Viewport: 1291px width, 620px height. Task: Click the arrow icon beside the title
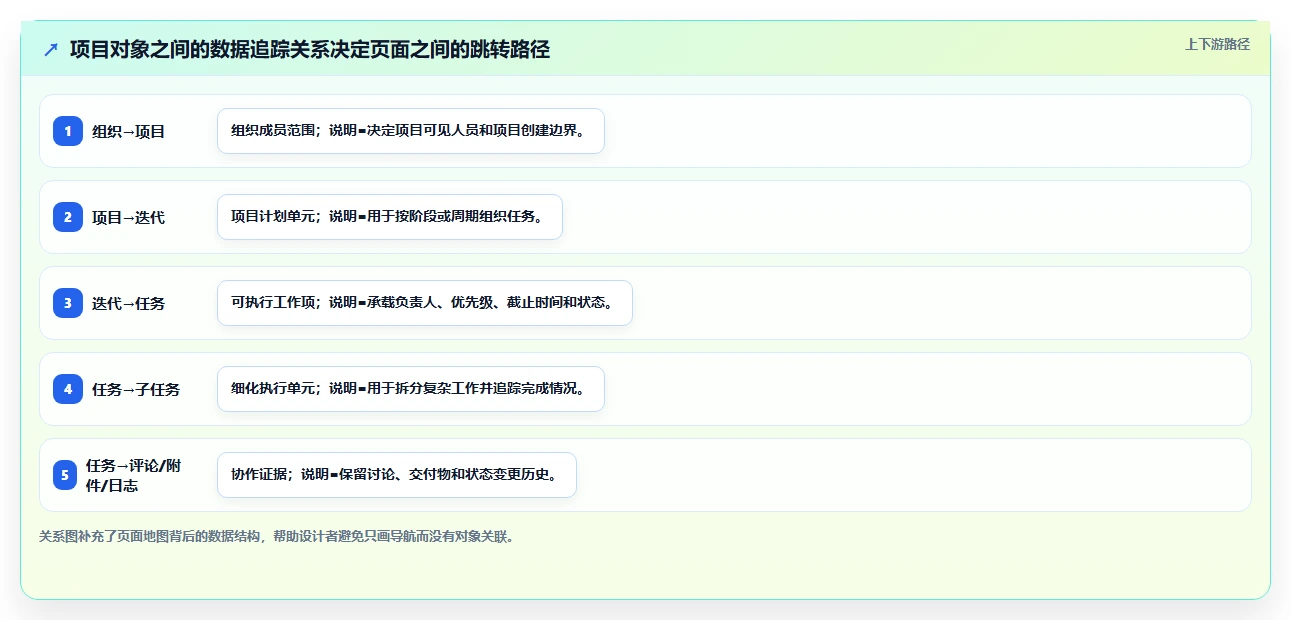click(x=51, y=49)
